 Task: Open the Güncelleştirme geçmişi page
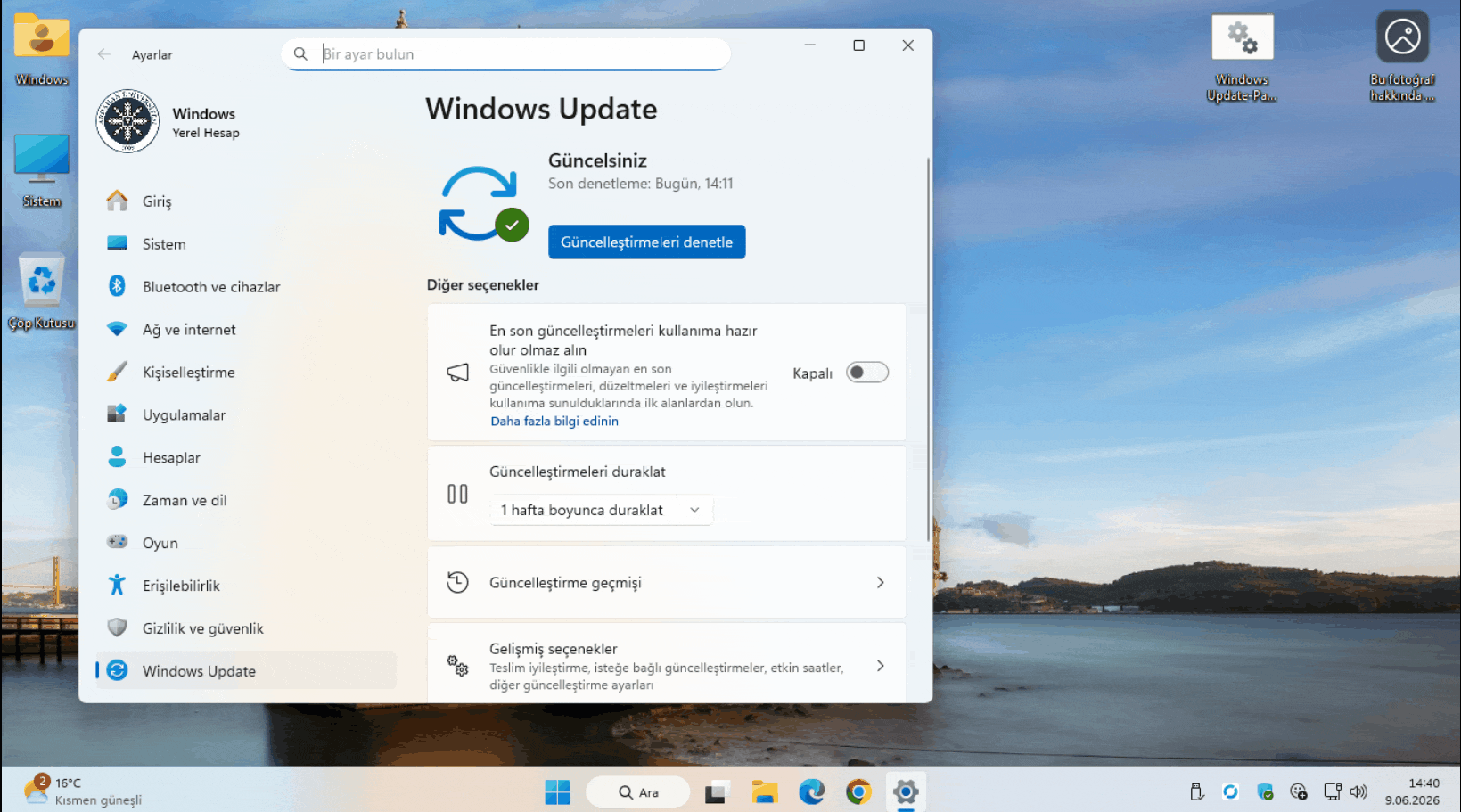pyautogui.click(x=667, y=582)
